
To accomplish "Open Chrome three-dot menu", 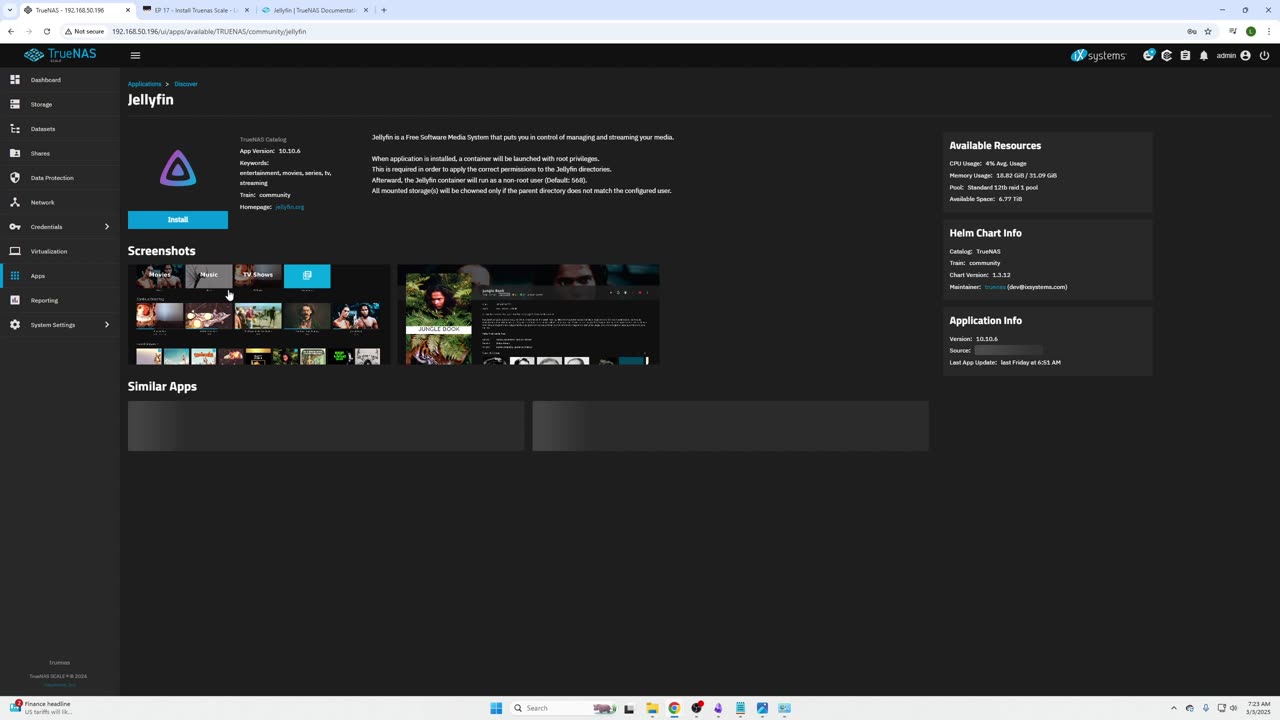I will tap(1267, 31).
